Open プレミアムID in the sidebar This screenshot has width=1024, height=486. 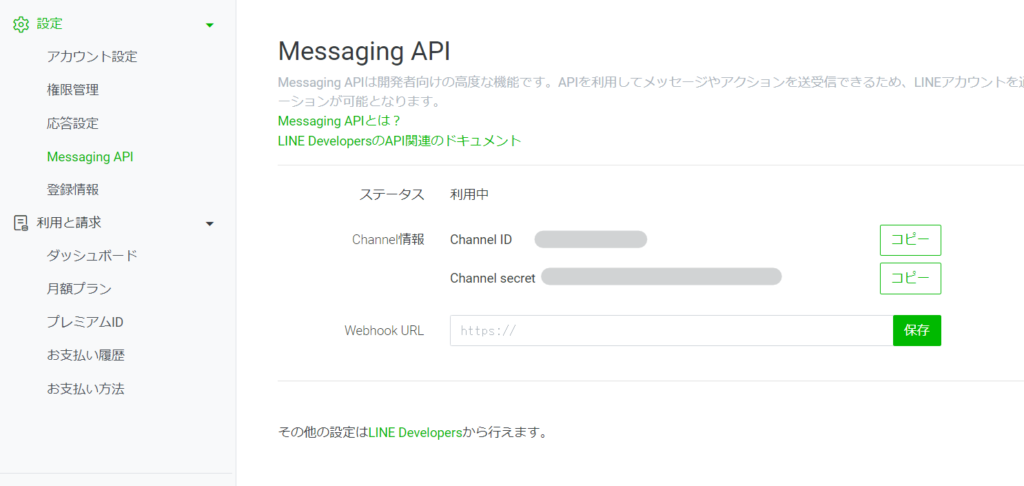(x=86, y=322)
